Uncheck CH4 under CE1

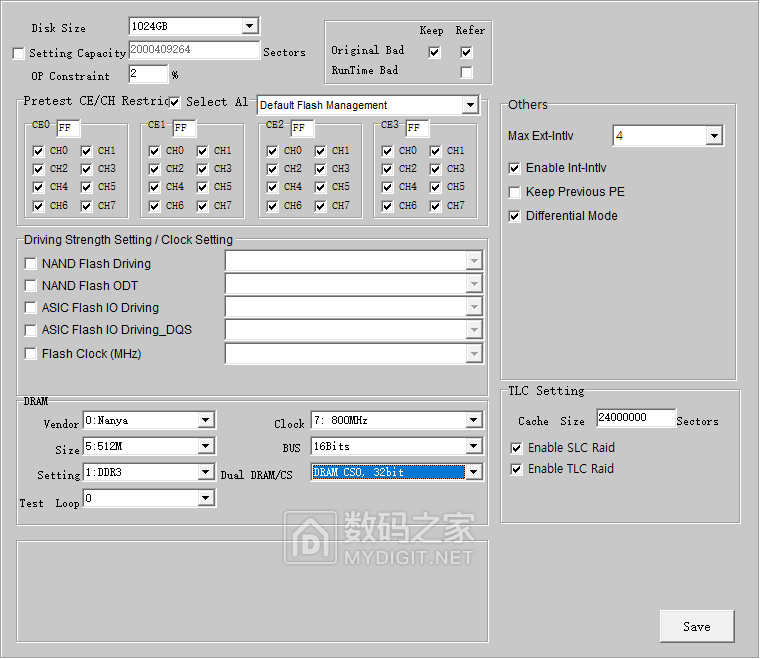click(x=154, y=187)
